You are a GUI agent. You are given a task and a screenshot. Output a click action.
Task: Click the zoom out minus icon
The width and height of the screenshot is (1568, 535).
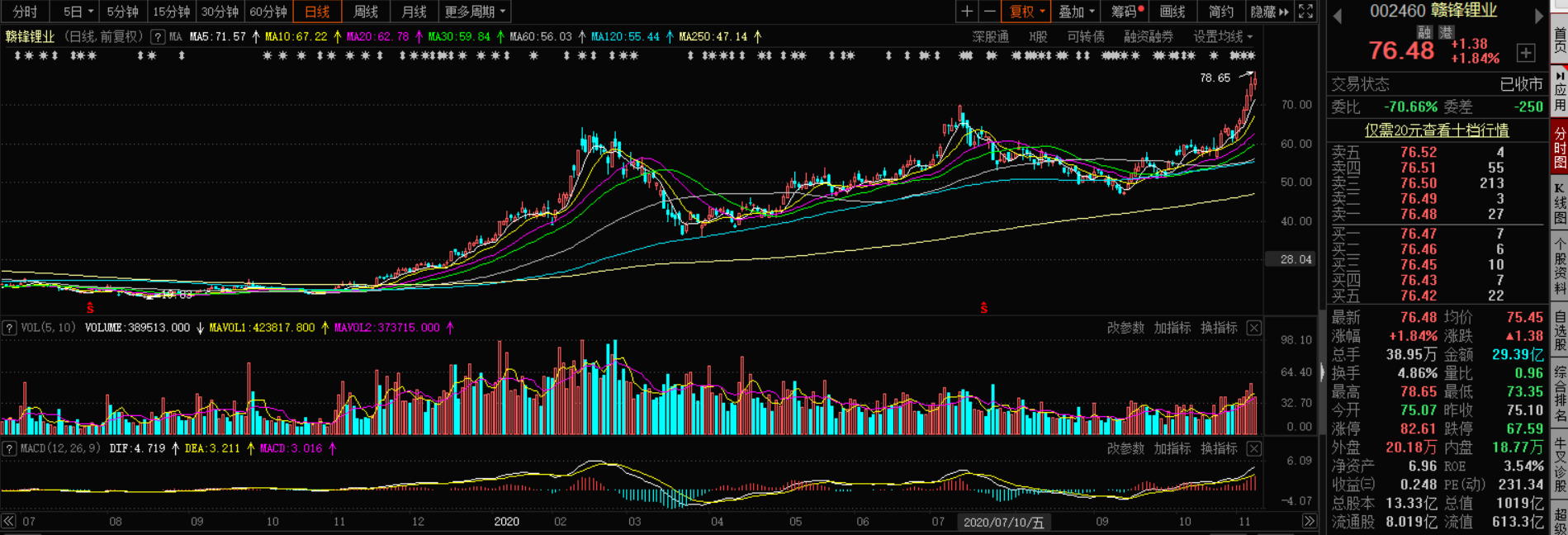click(989, 12)
